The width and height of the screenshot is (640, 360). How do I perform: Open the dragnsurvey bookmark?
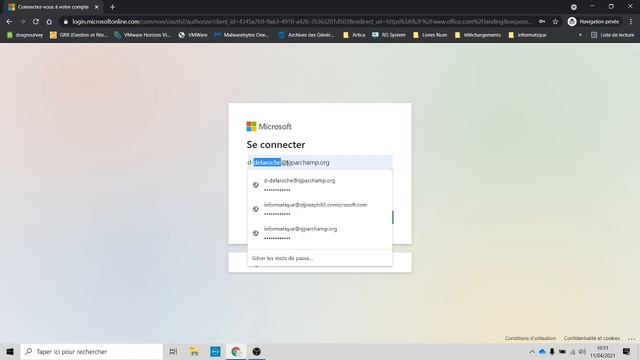[x=25, y=35]
